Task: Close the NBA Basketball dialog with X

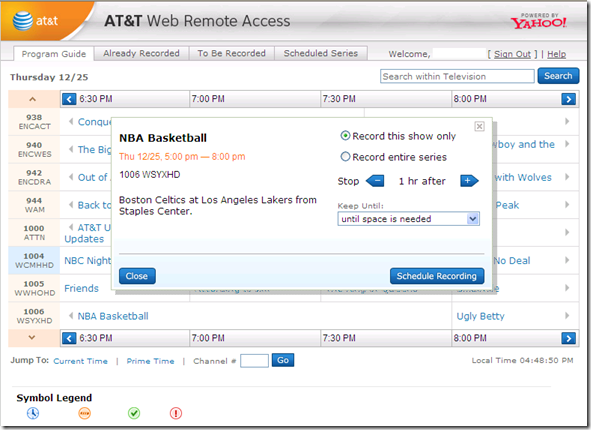Action: click(x=479, y=126)
